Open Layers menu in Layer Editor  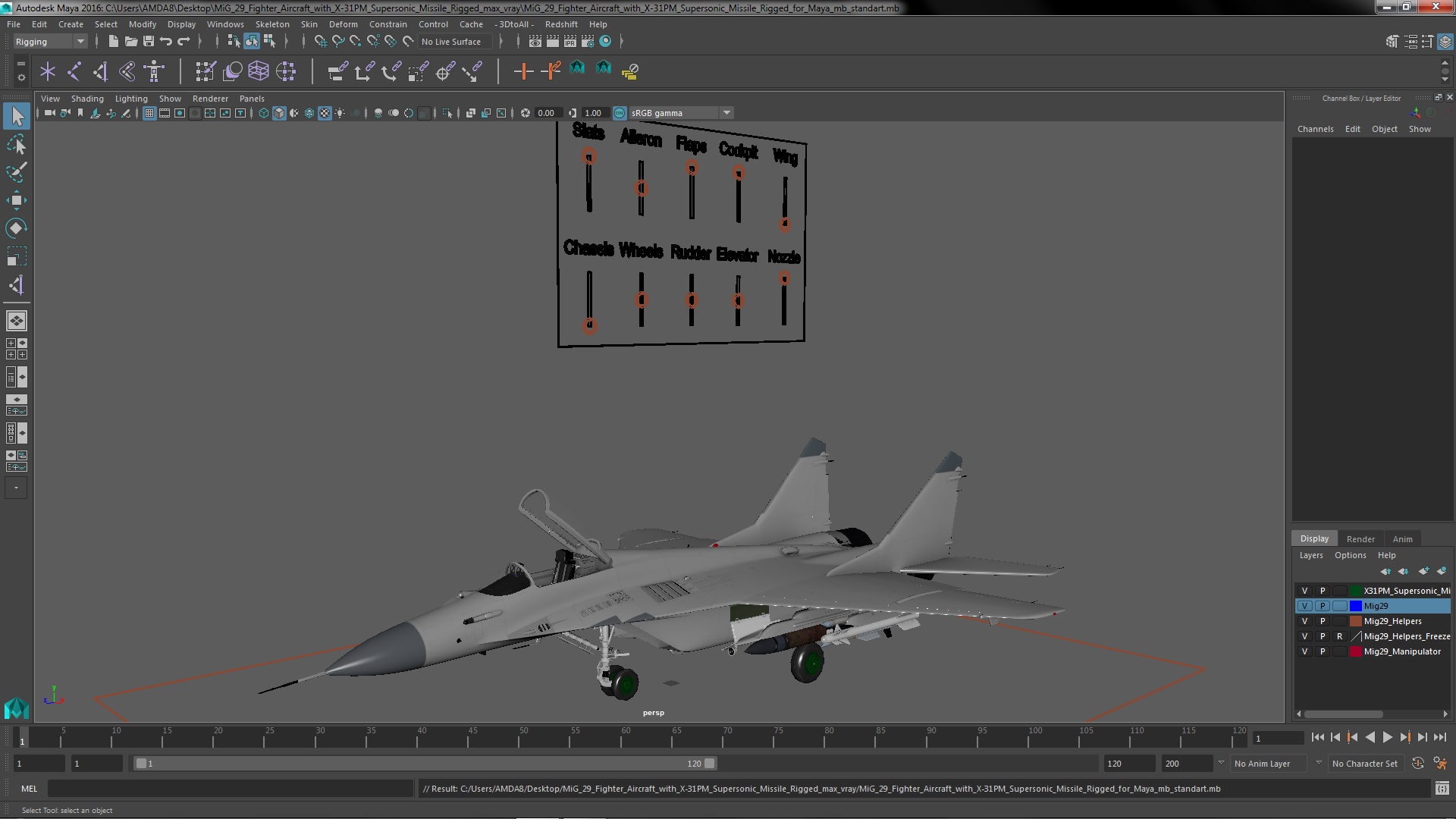point(1310,555)
